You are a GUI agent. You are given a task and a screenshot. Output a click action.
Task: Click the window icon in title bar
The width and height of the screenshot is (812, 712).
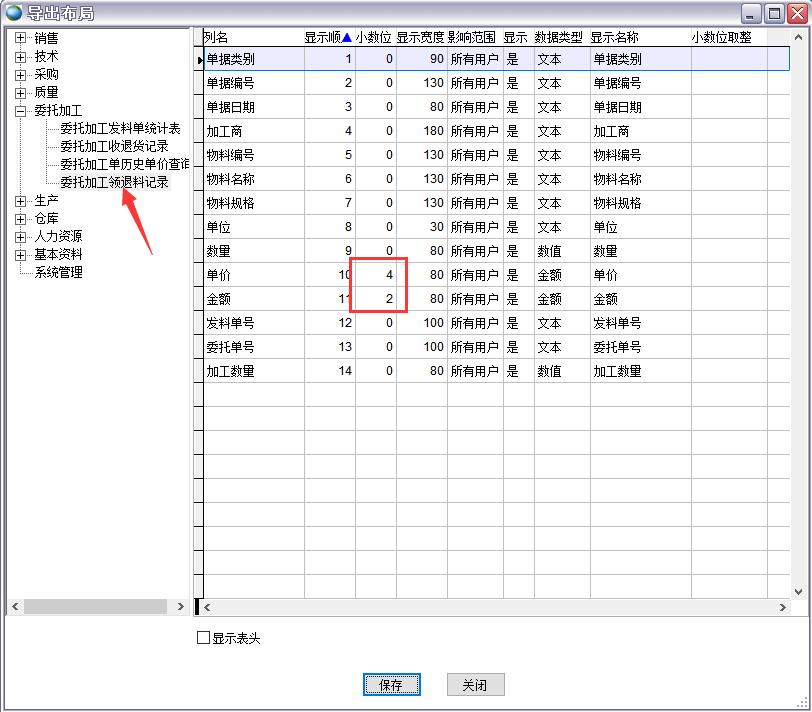pyautogui.click(x=13, y=13)
